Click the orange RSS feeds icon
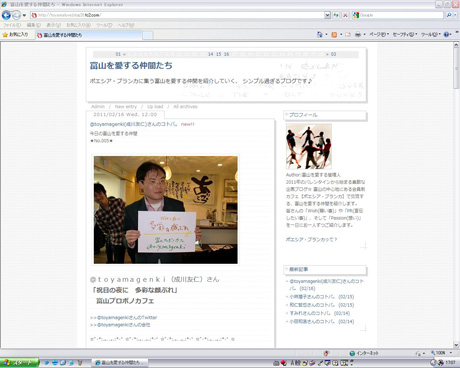Screen dimensions: 460x368 pos(334,34)
